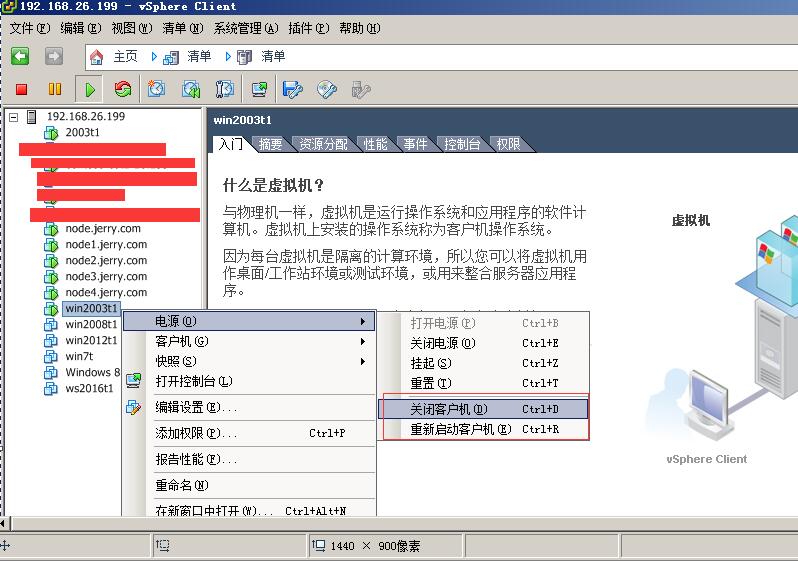The image size is (798, 561).
Task: Expand the 快照 snapshot submenu arrow
Action: [x=363, y=361]
